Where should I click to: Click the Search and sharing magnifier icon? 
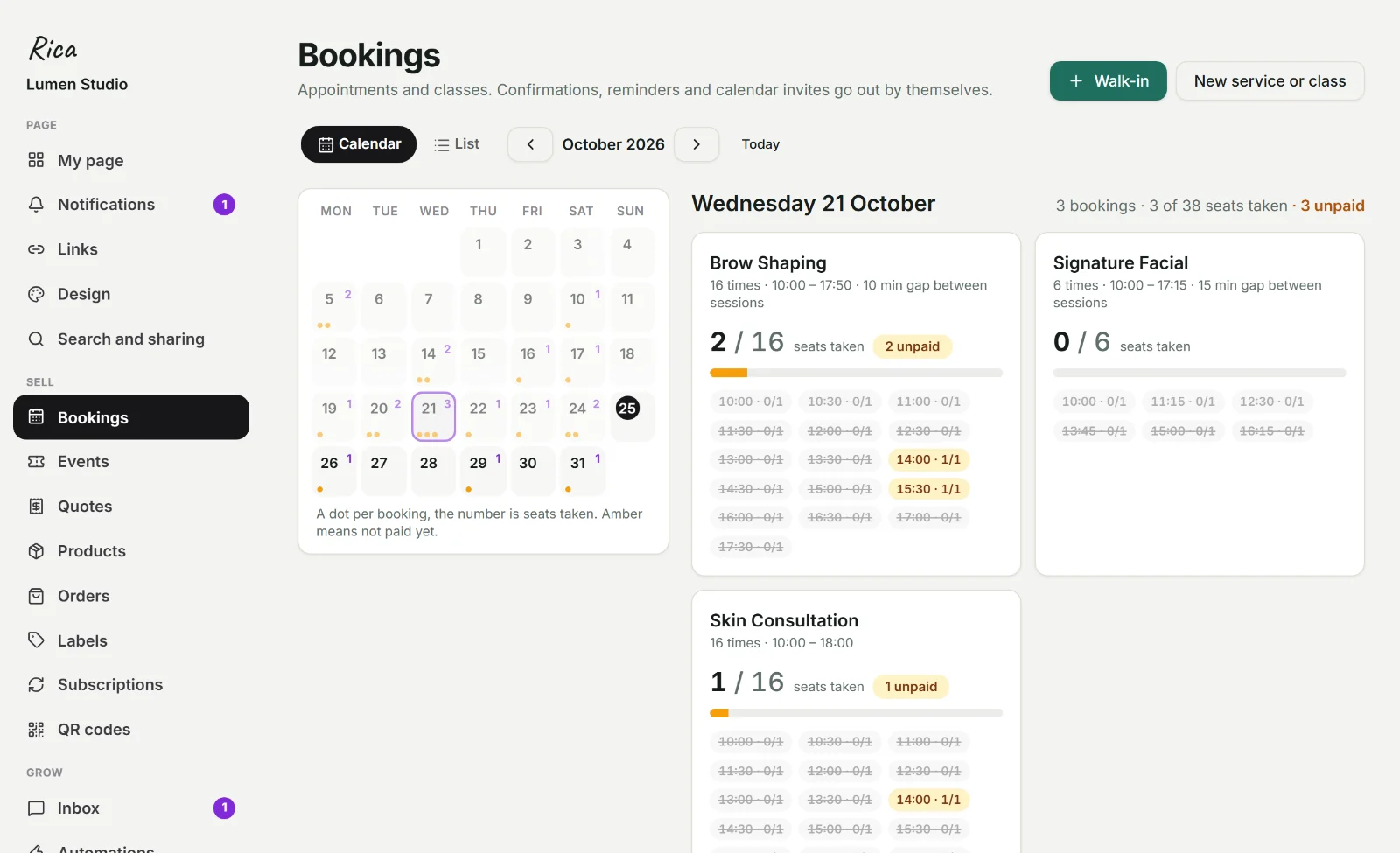coord(36,339)
